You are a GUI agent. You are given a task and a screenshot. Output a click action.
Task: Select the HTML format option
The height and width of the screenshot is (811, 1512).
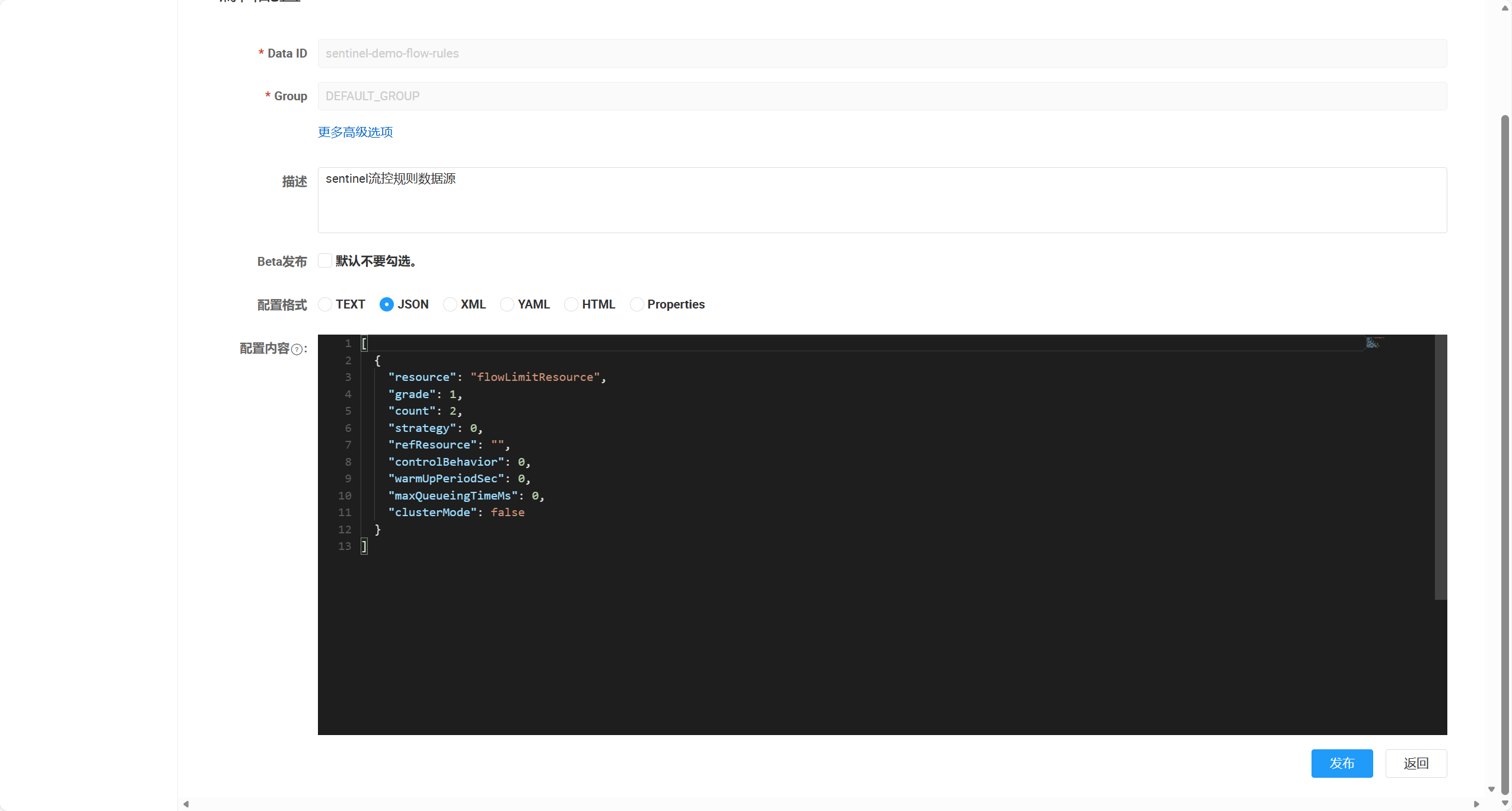pyautogui.click(x=571, y=304)
